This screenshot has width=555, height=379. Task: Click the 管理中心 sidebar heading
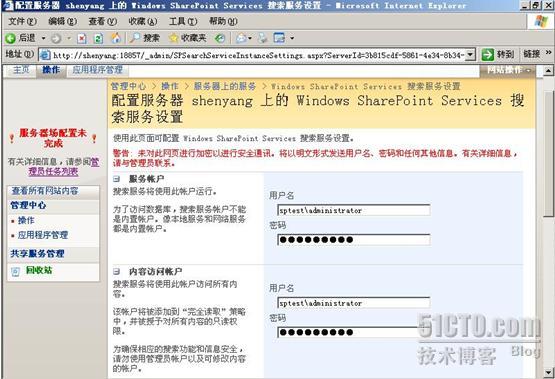pos(28,205)
